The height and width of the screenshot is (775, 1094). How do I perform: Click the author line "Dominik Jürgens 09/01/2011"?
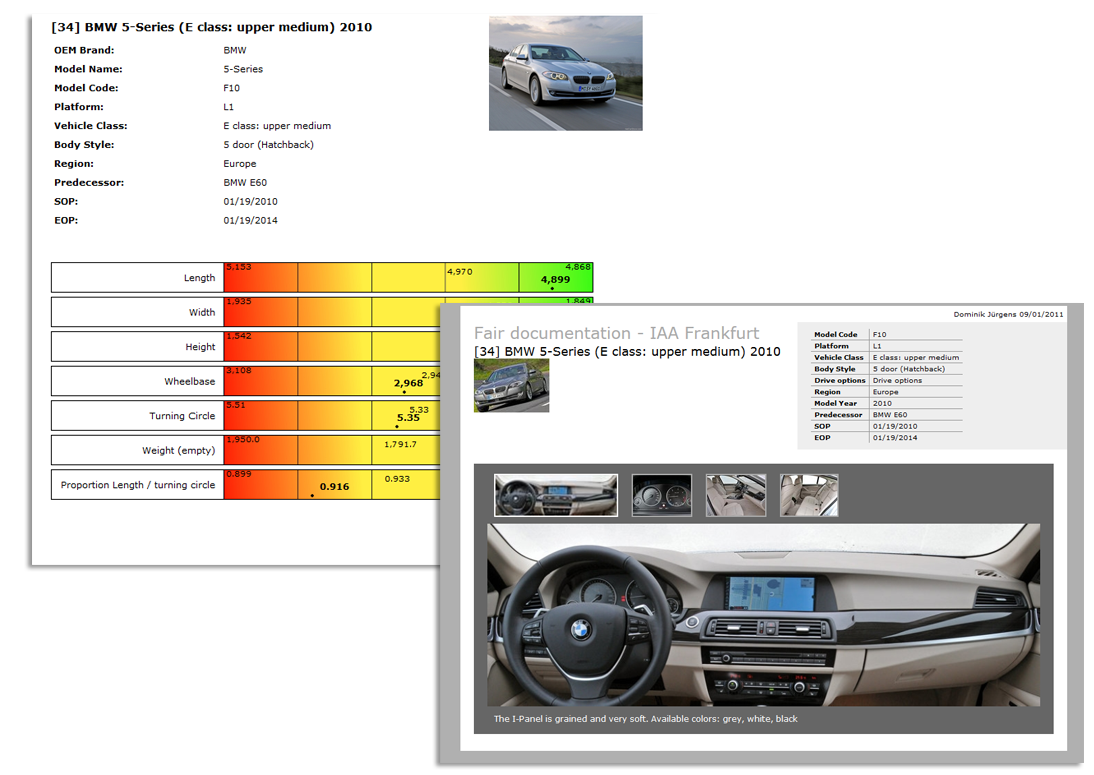pyautogui.click(x=1008, y=315)
